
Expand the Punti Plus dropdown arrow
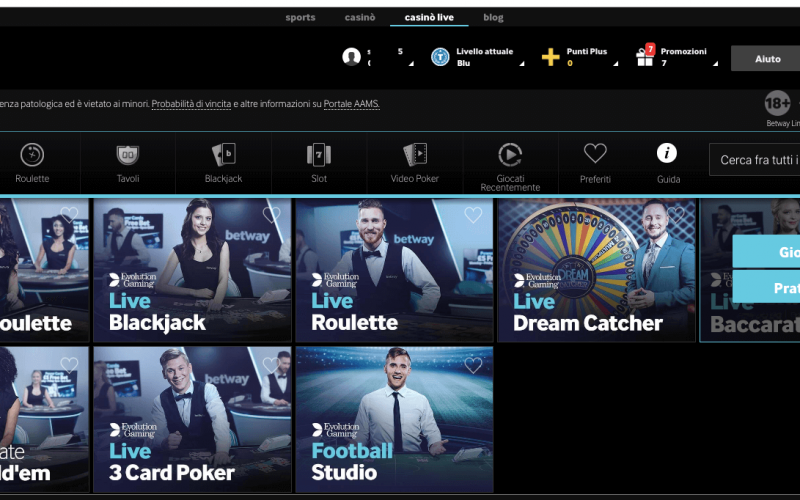(x=615, y=63)
